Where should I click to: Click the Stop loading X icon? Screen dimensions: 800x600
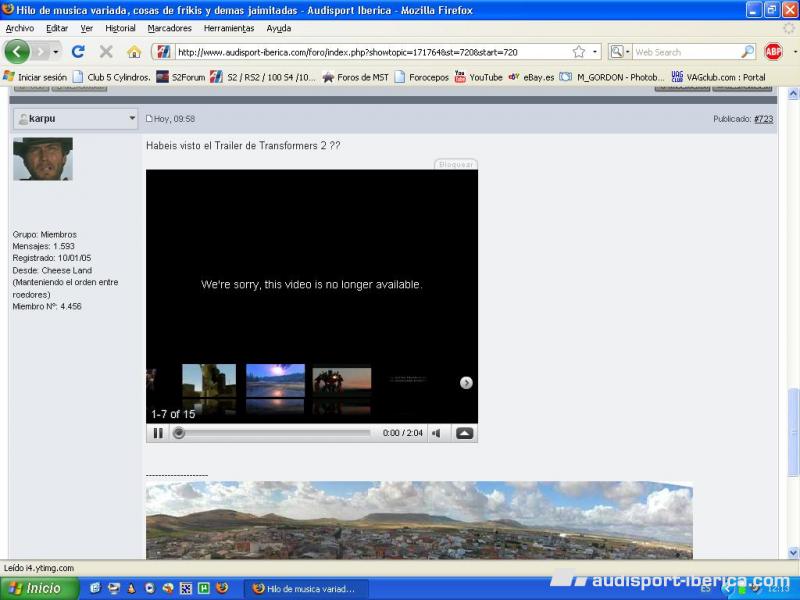(106, 51)
